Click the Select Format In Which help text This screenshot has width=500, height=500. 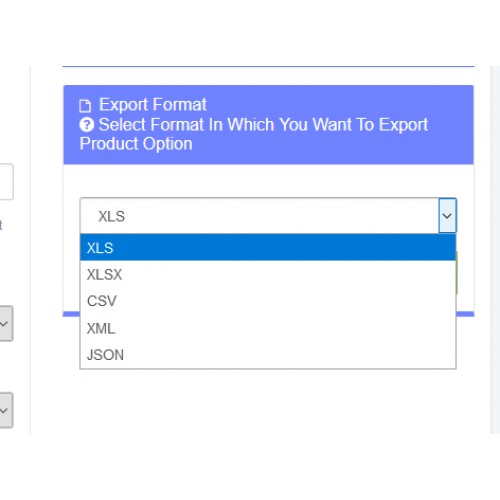(263, 125)
